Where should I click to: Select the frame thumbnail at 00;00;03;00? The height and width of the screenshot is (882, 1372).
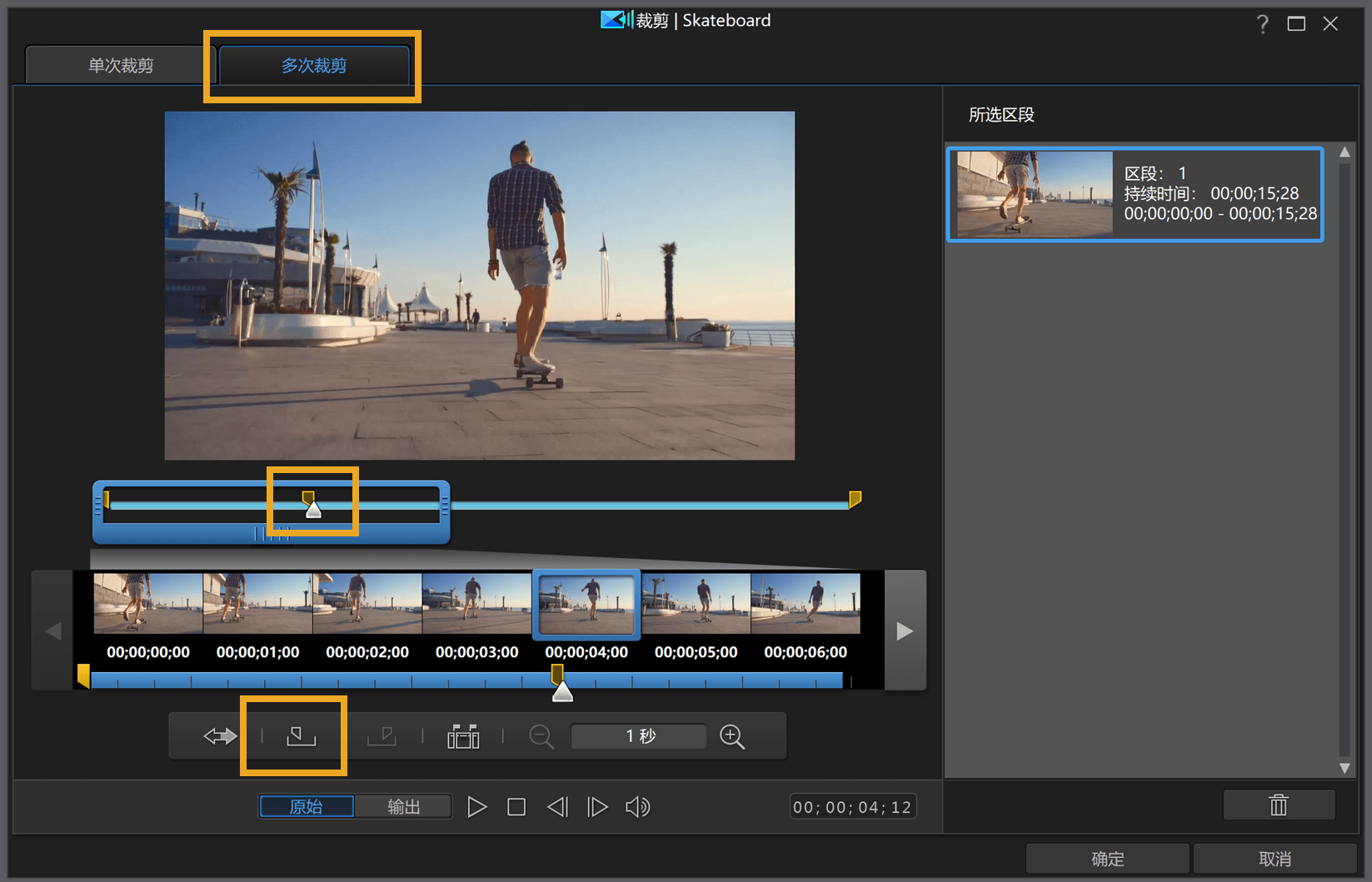476,603
